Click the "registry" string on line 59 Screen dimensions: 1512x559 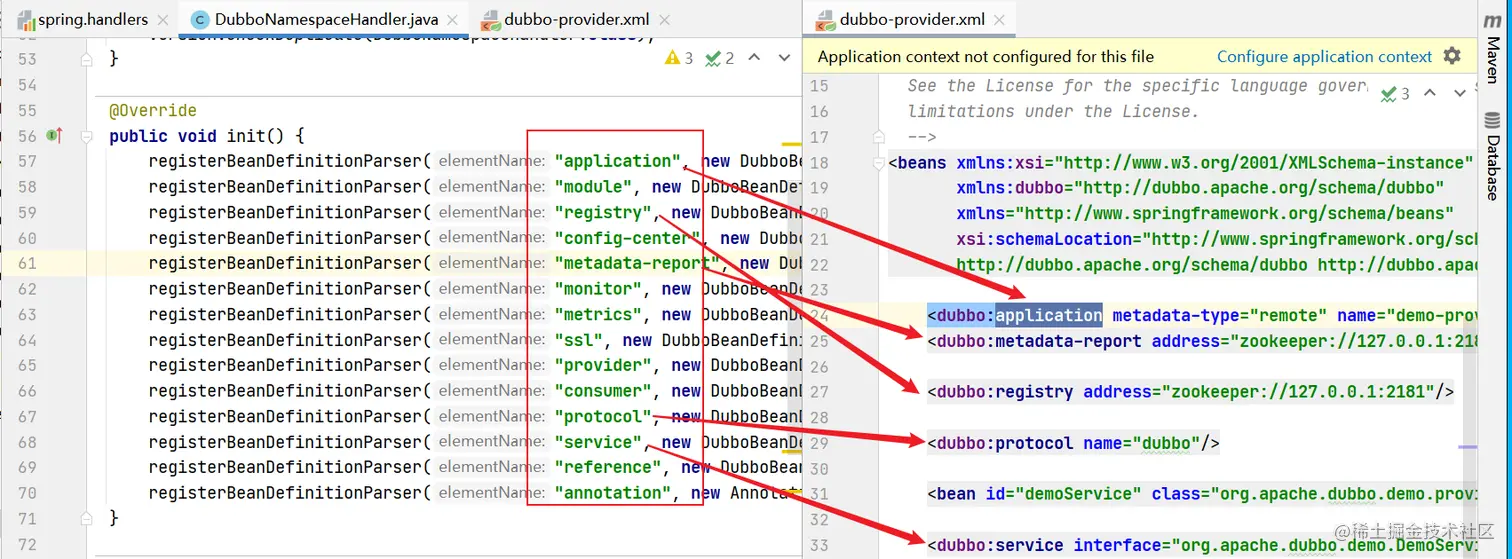click(603, 212)
